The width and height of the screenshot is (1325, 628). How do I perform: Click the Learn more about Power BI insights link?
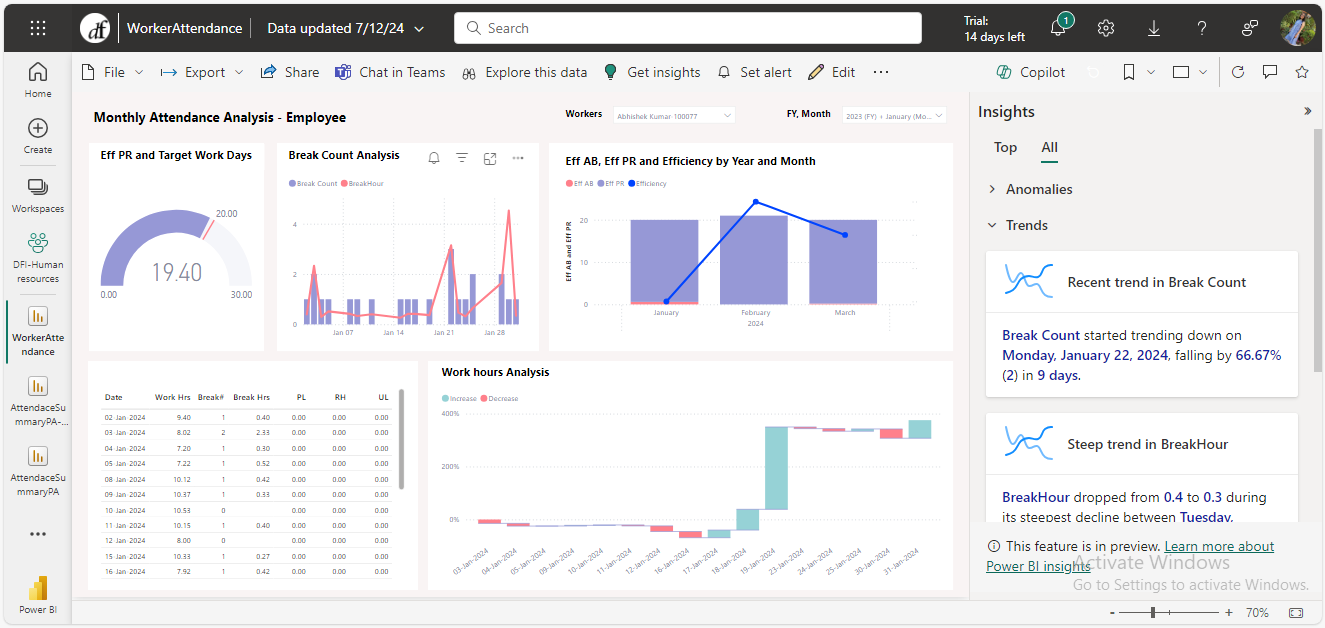pyautogui.click(x=1218, y=546)
